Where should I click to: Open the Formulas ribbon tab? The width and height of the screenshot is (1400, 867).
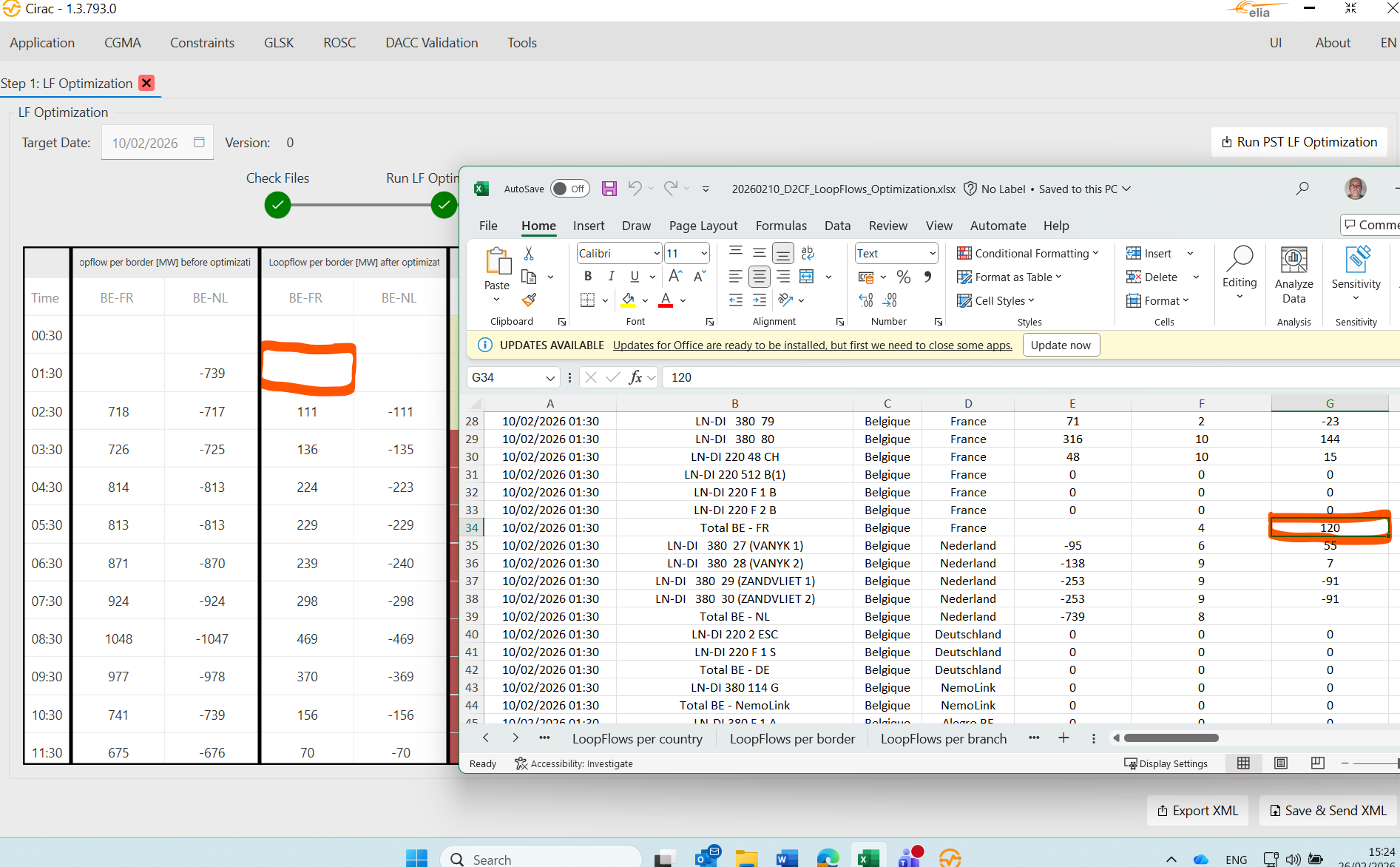click(x=781, y=226)
